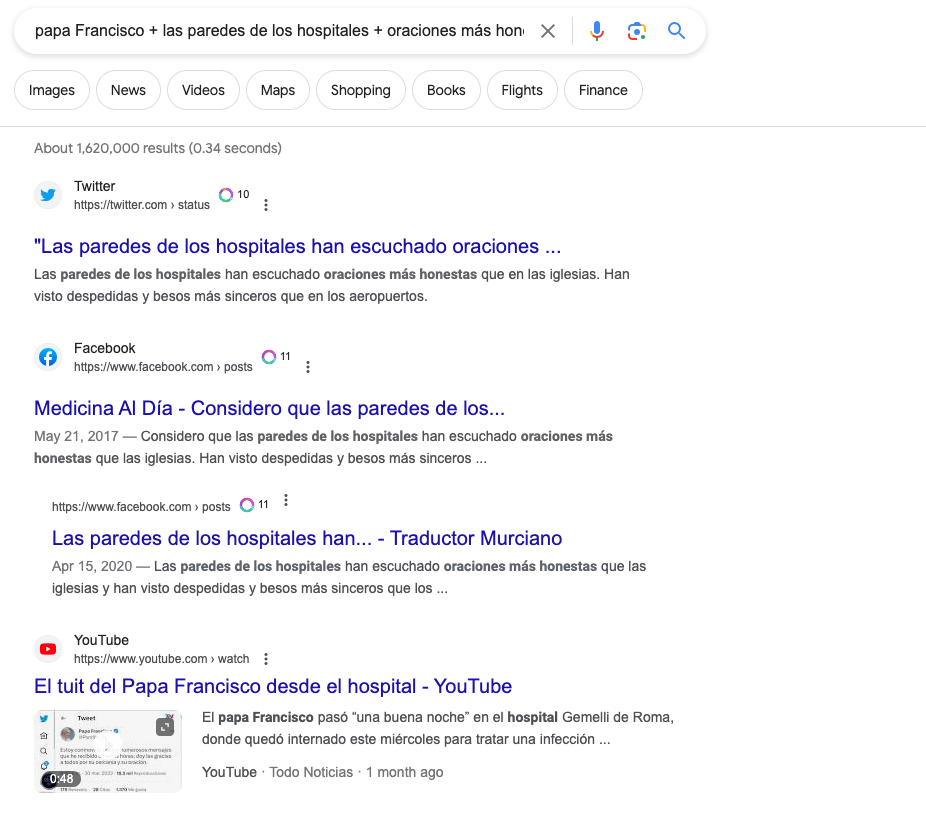
Task: Open the Maps filter chip
Action: [x=278, y=90]
